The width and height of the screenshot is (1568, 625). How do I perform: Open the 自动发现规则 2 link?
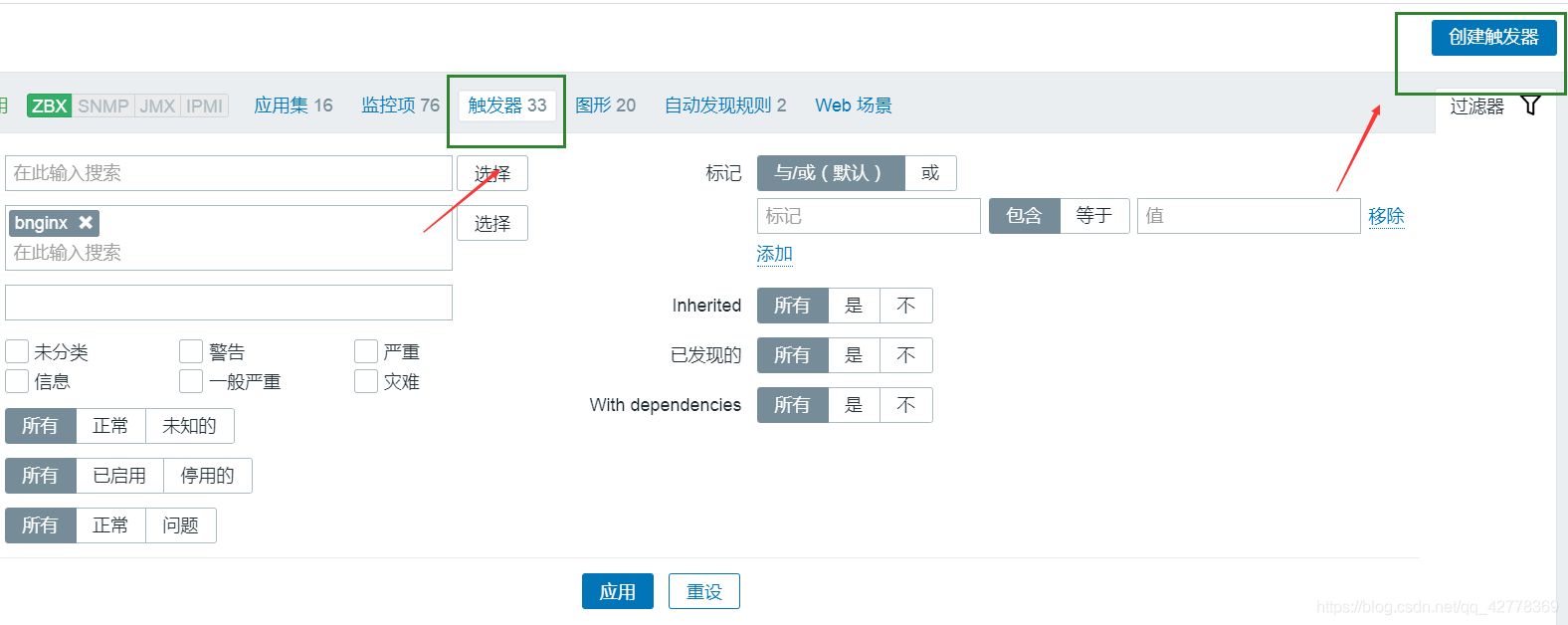click(x=725, y=105)
